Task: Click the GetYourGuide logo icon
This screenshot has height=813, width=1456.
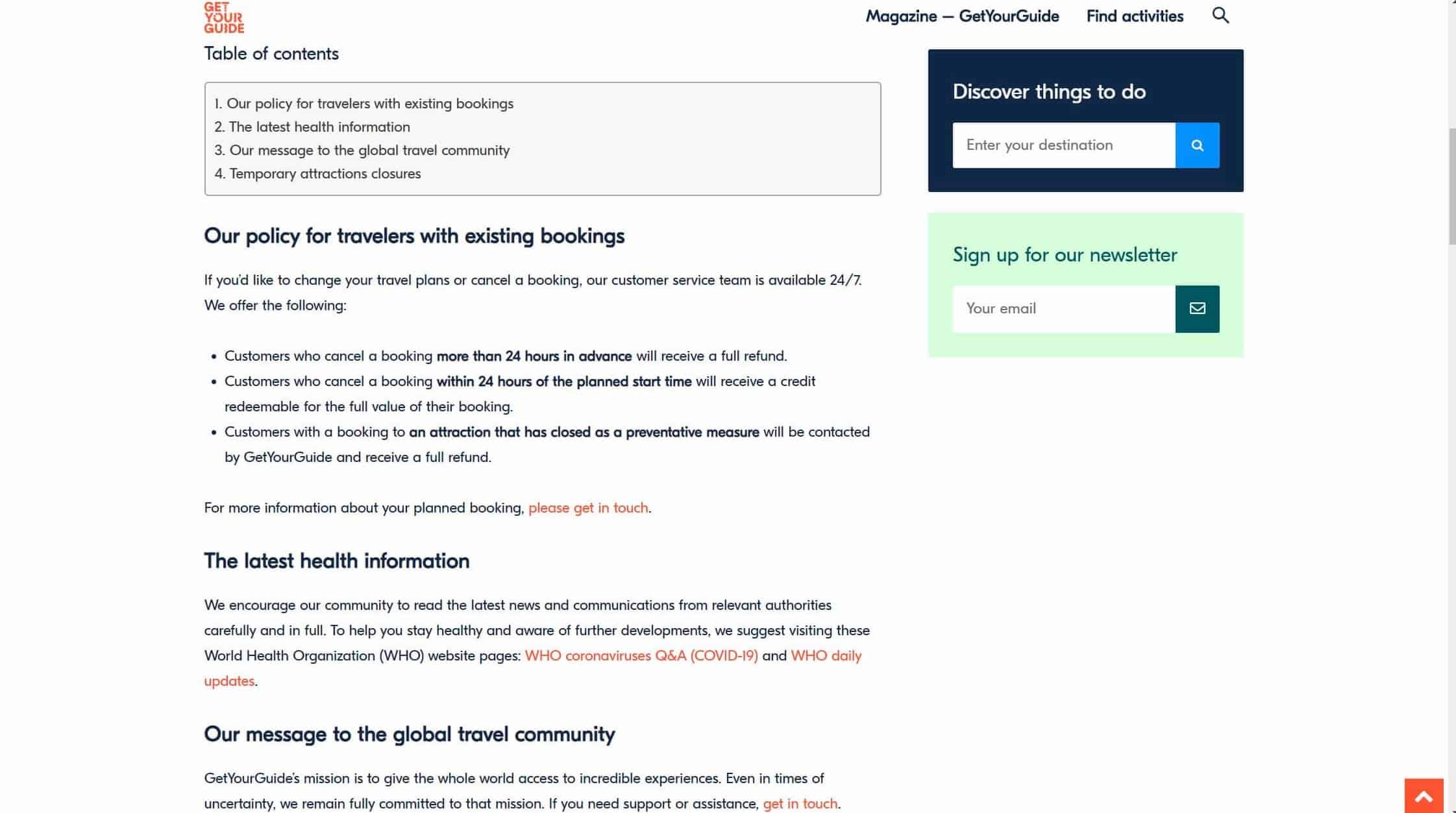Action: 222,17
